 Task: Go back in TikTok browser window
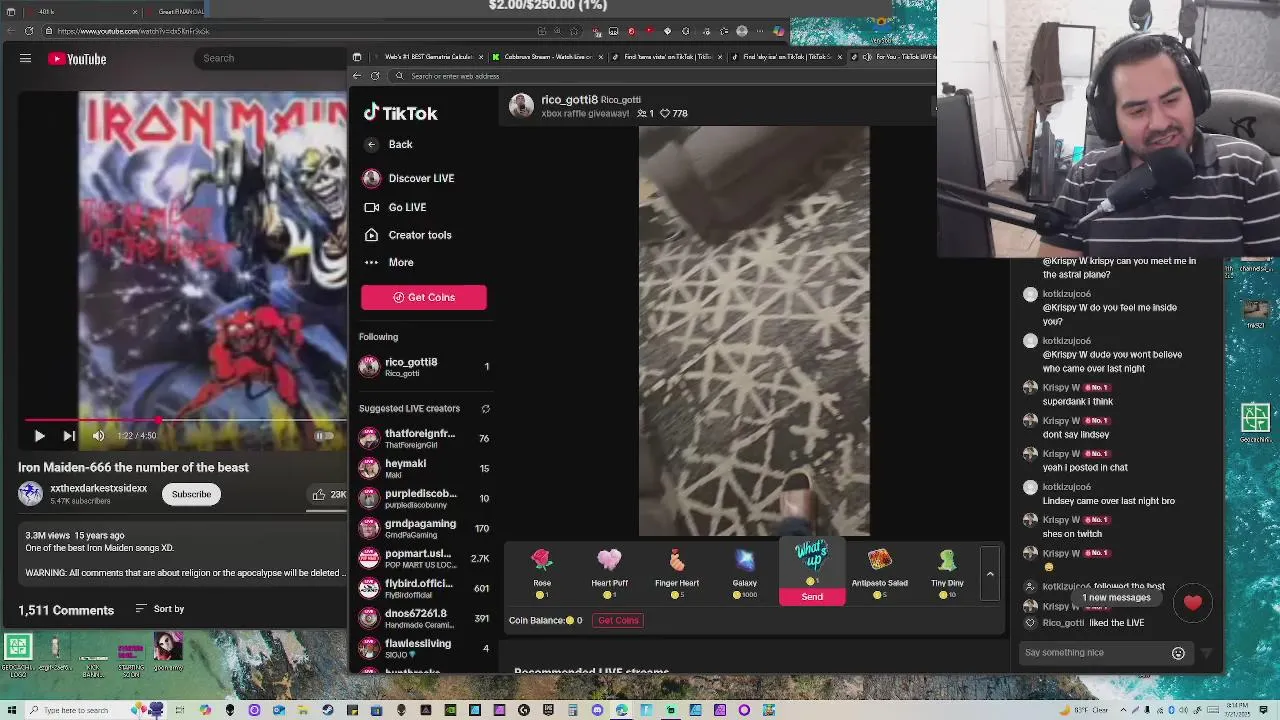point(357,76)
